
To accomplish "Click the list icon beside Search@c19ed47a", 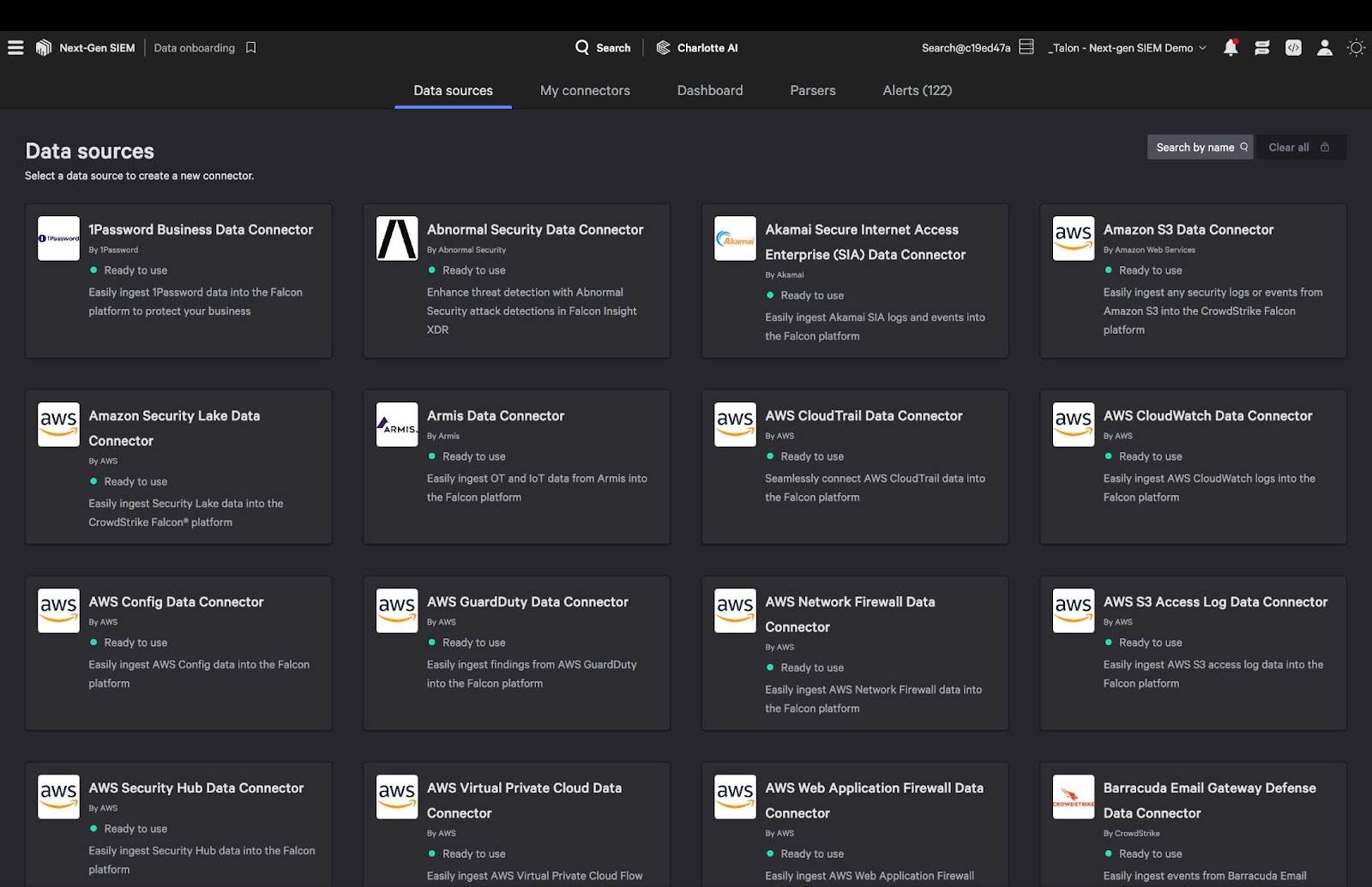I will [1026, 47].
